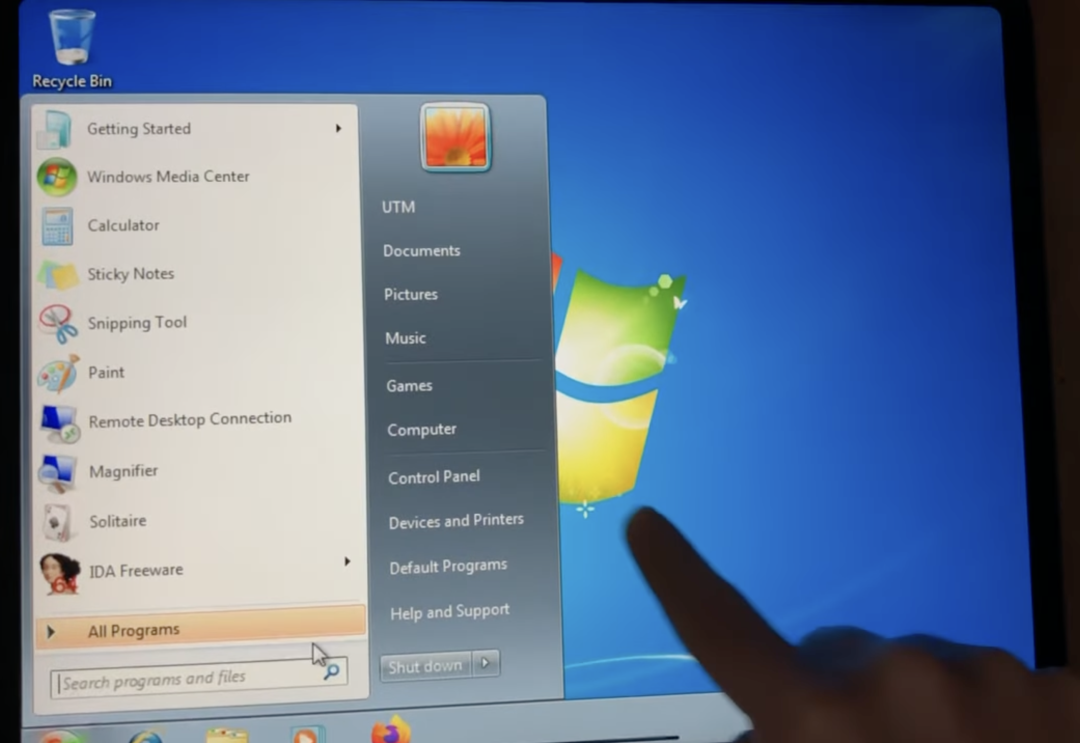Expand the All Programs arrow

click(x=50, y=631)
